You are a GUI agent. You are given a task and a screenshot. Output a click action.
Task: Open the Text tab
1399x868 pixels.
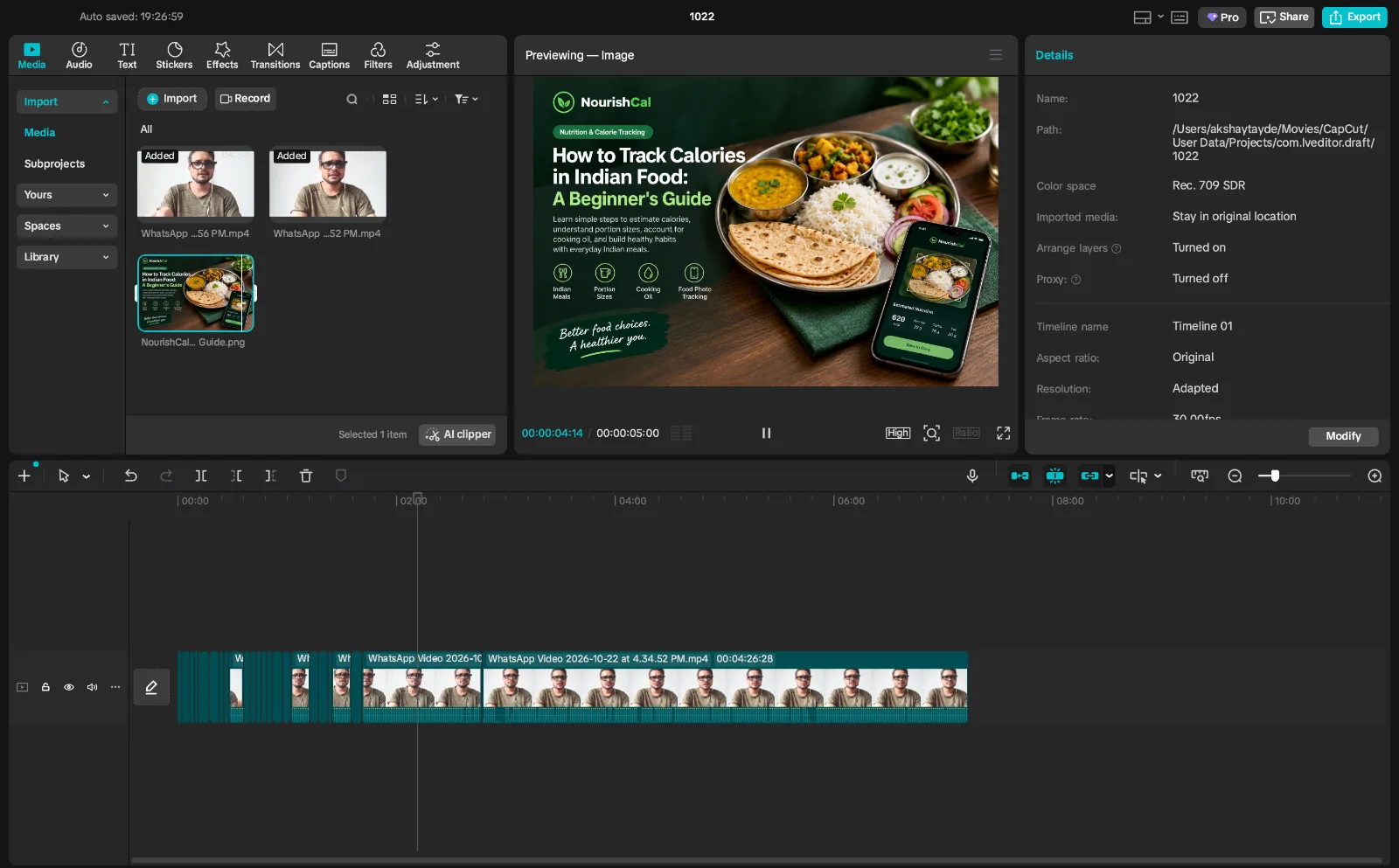coord(127,56)
